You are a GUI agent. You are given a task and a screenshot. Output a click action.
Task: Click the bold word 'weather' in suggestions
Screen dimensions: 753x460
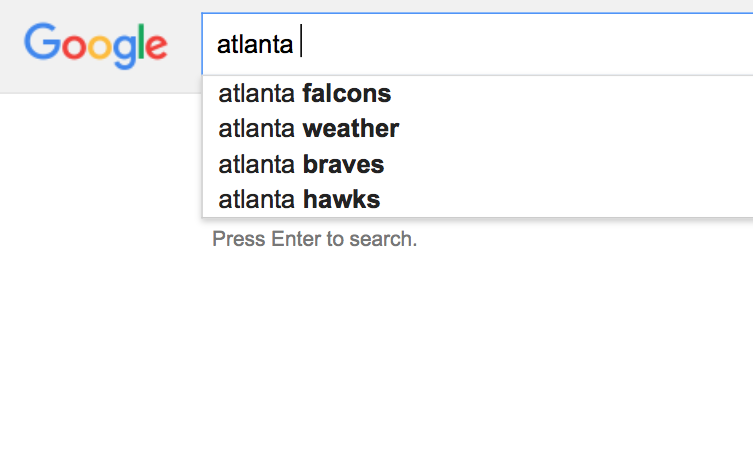[350, 129]
